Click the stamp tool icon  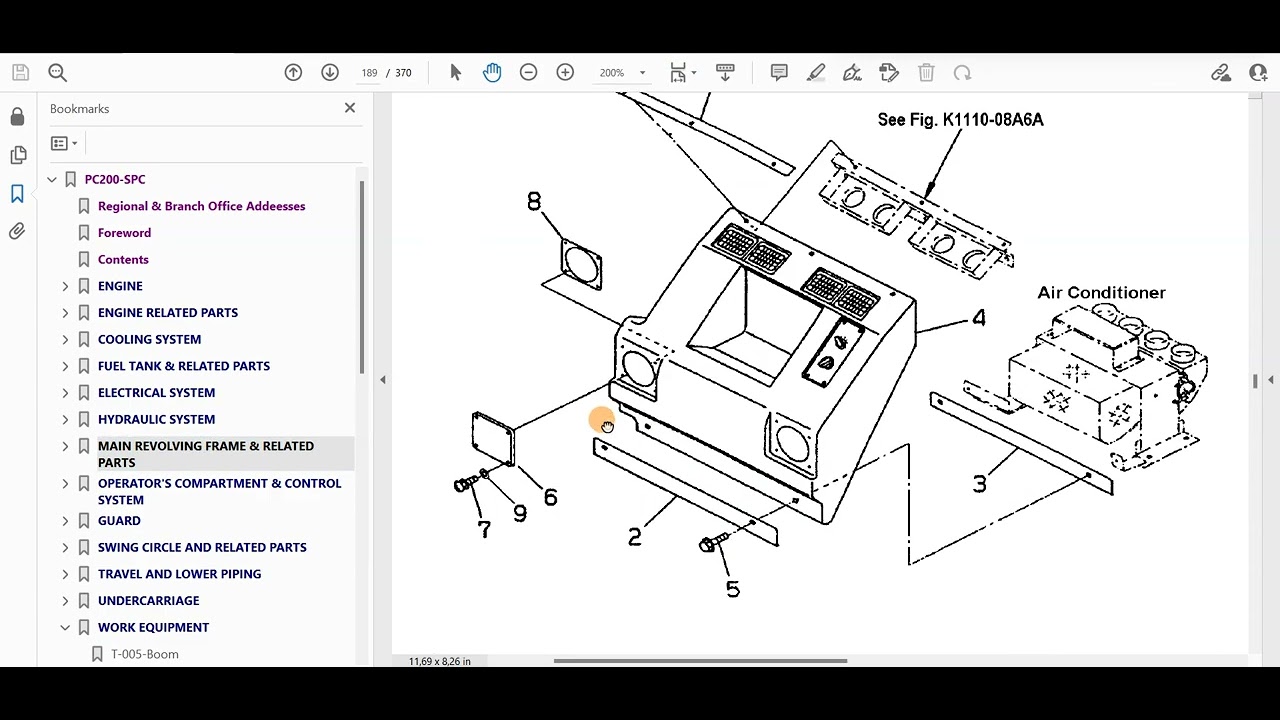pyautogui.click(x=889, y=72)
